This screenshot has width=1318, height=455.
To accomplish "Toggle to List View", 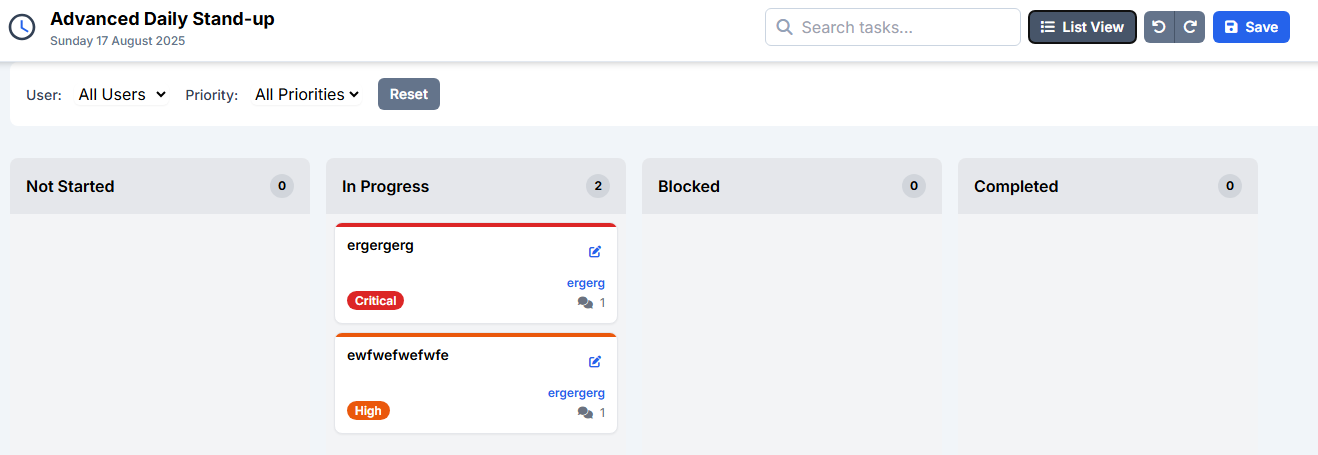I will click(1082, 27).
